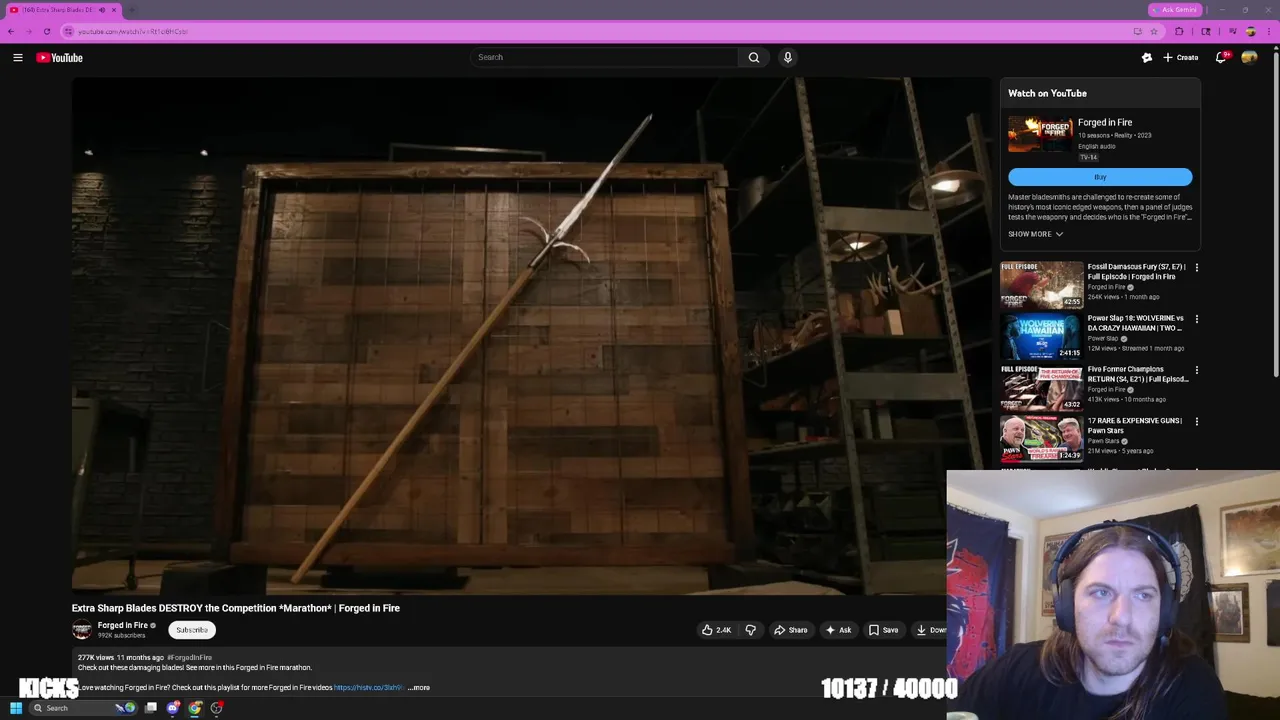Click the Forged in Fire show title
Screen dimensions: 1280x720
pos(1105,122)
